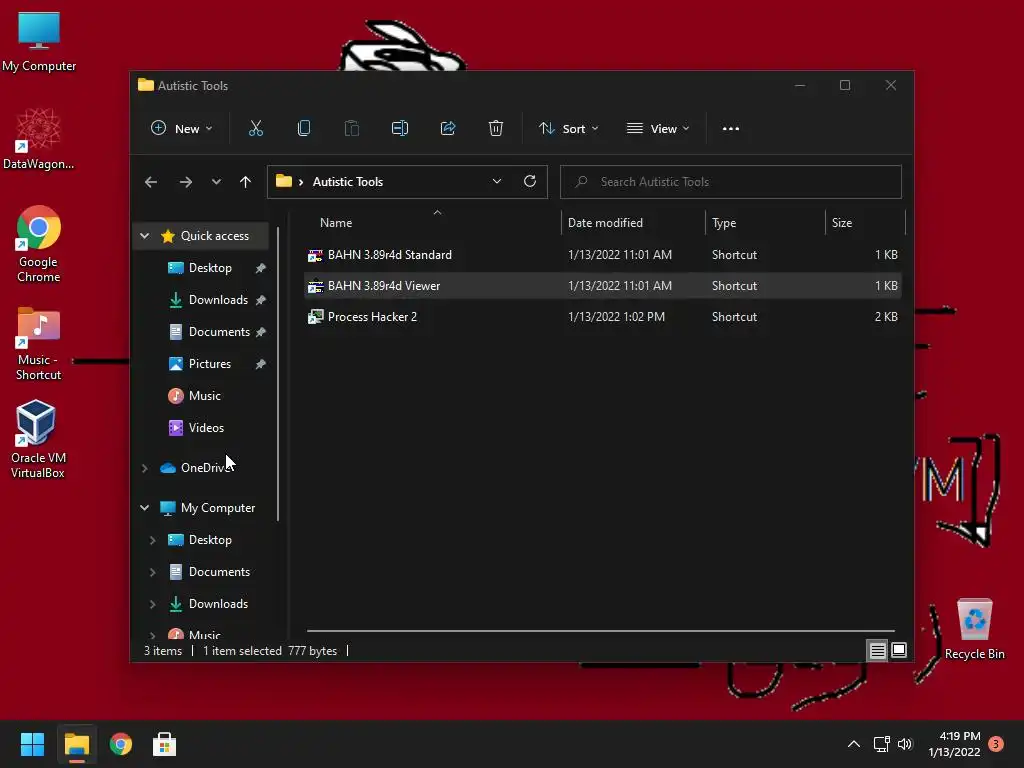Unpin Desktop from Quick access
1024x768 pixels.
pos(261,268)
